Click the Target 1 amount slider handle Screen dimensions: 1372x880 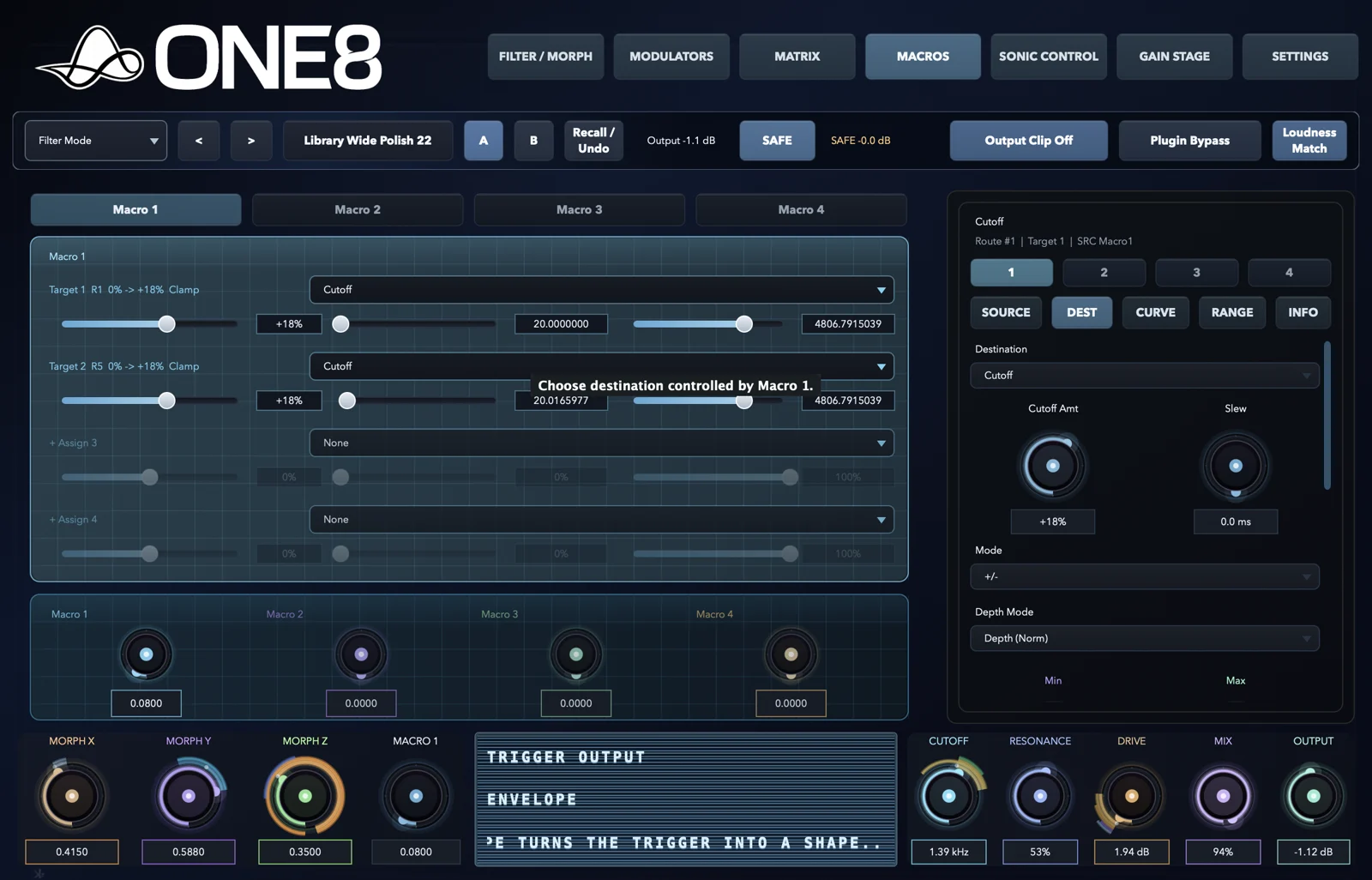coord(167,324)
